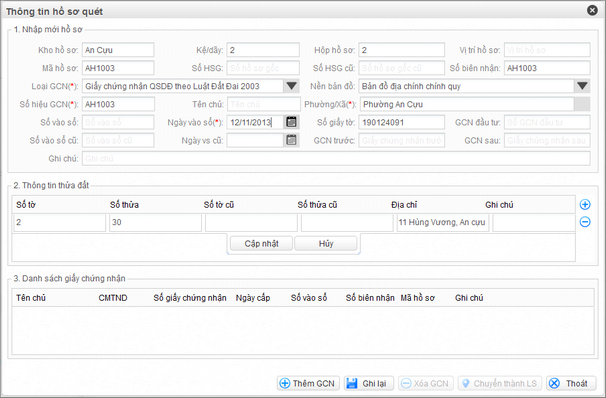Open the Ngày vào sổ calendar picker

pyautogui.click(x=291, y=122)
